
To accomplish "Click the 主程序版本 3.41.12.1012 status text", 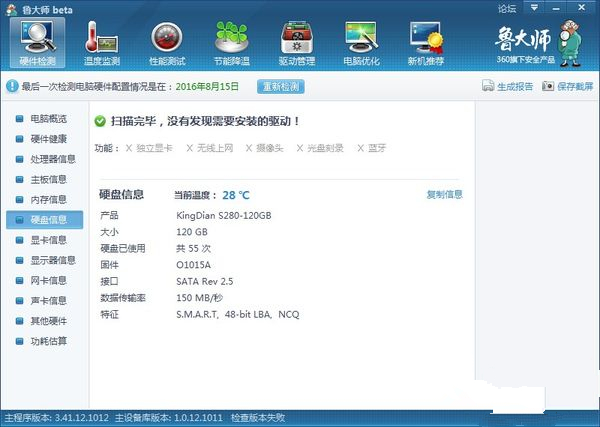I will click(57, 418).
